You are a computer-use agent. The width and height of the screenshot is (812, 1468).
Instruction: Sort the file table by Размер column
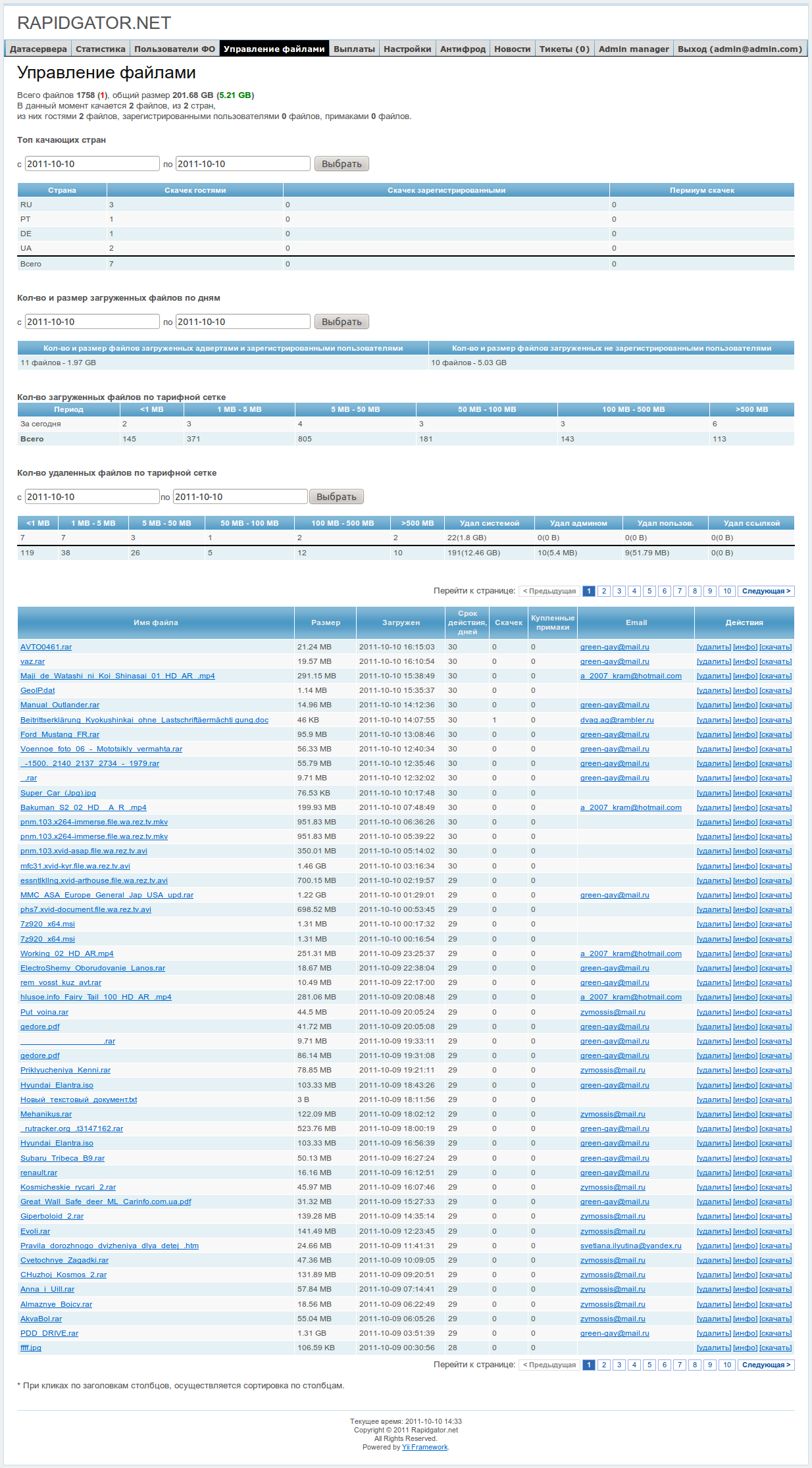pos(326,622)
